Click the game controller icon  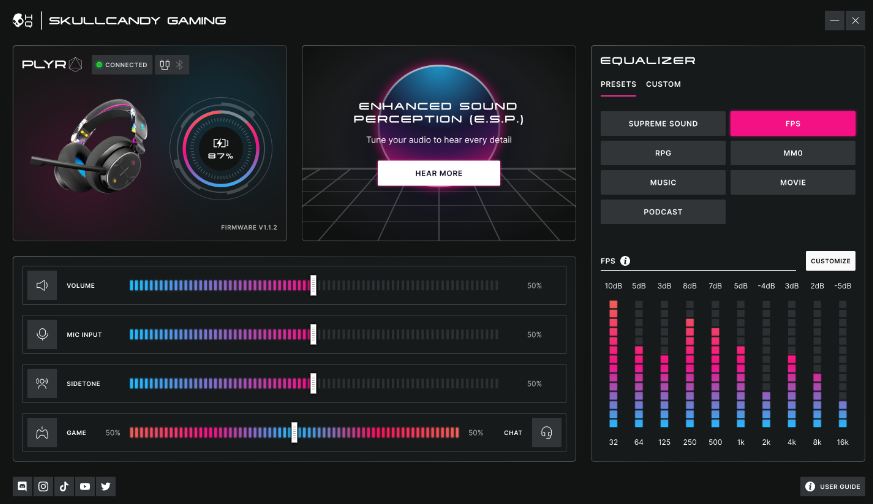point(42,433)
